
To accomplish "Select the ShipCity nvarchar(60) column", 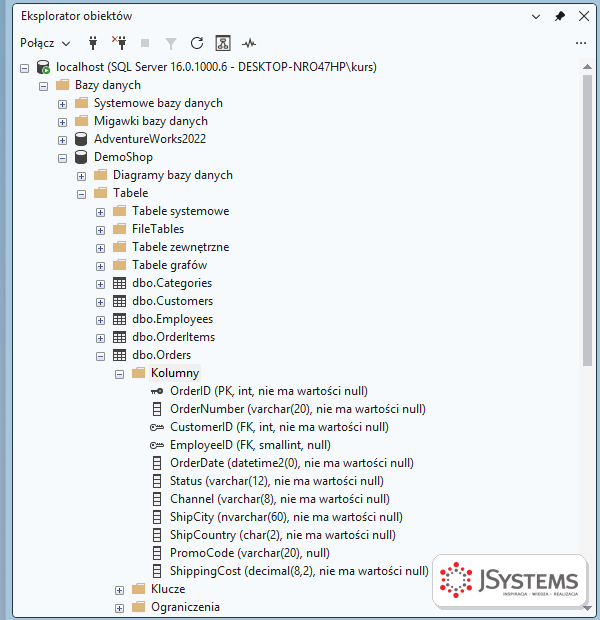I will (x=286, y=517).
